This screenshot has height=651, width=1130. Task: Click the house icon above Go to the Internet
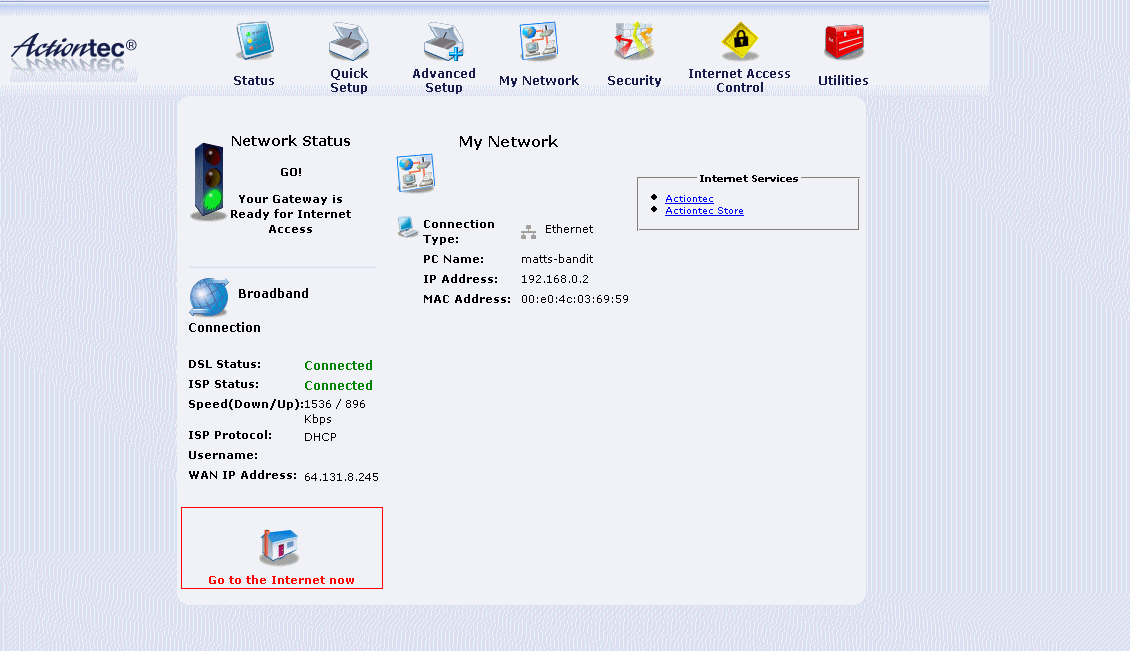point(279,546)
